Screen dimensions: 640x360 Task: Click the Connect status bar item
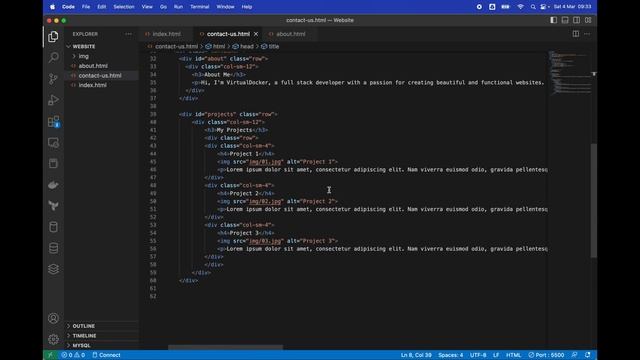(x=107, y=355)
